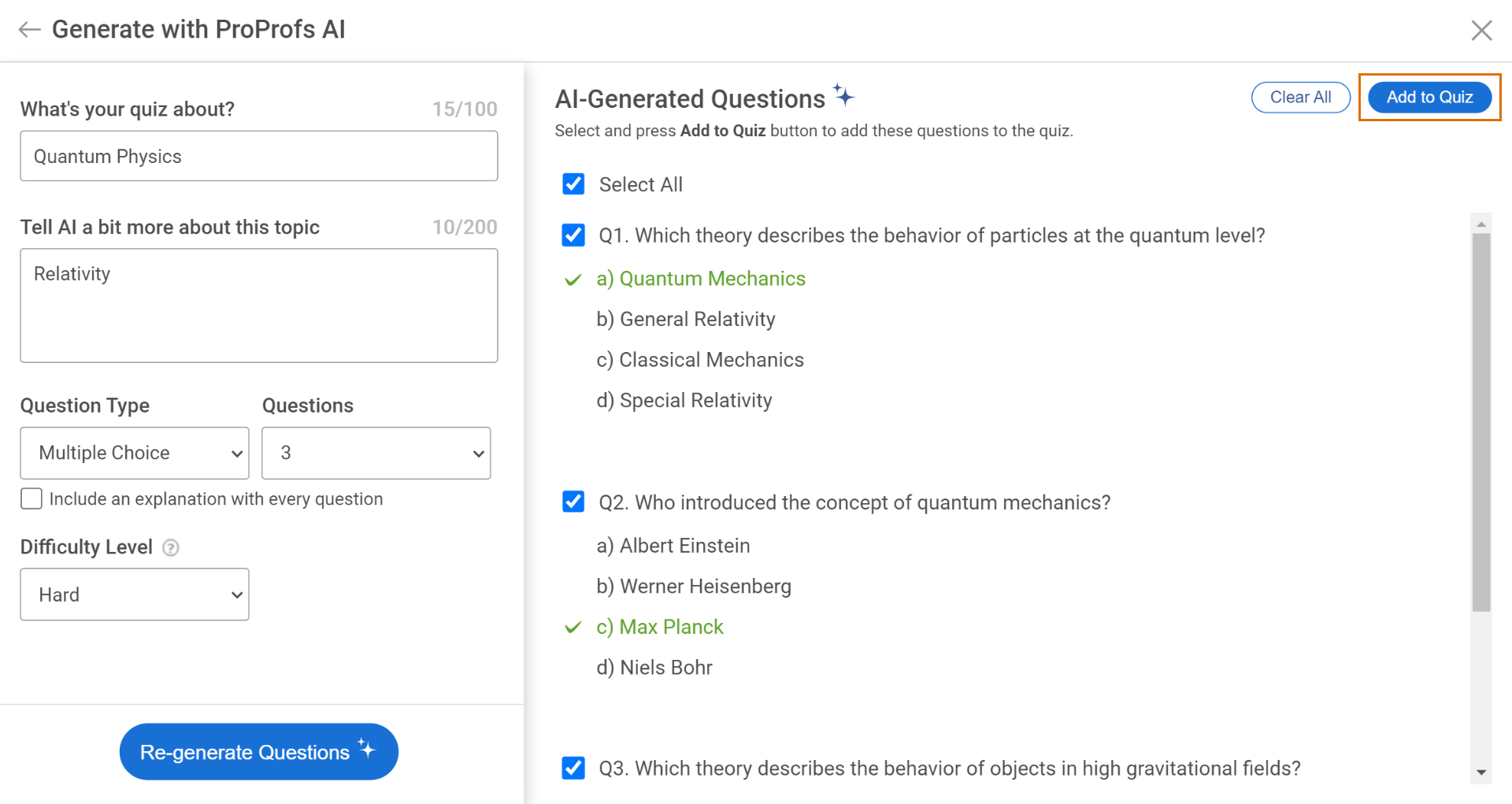The image size is (1512, 804).
Task: Click the Clear All button
Action: coord(1300,98)
